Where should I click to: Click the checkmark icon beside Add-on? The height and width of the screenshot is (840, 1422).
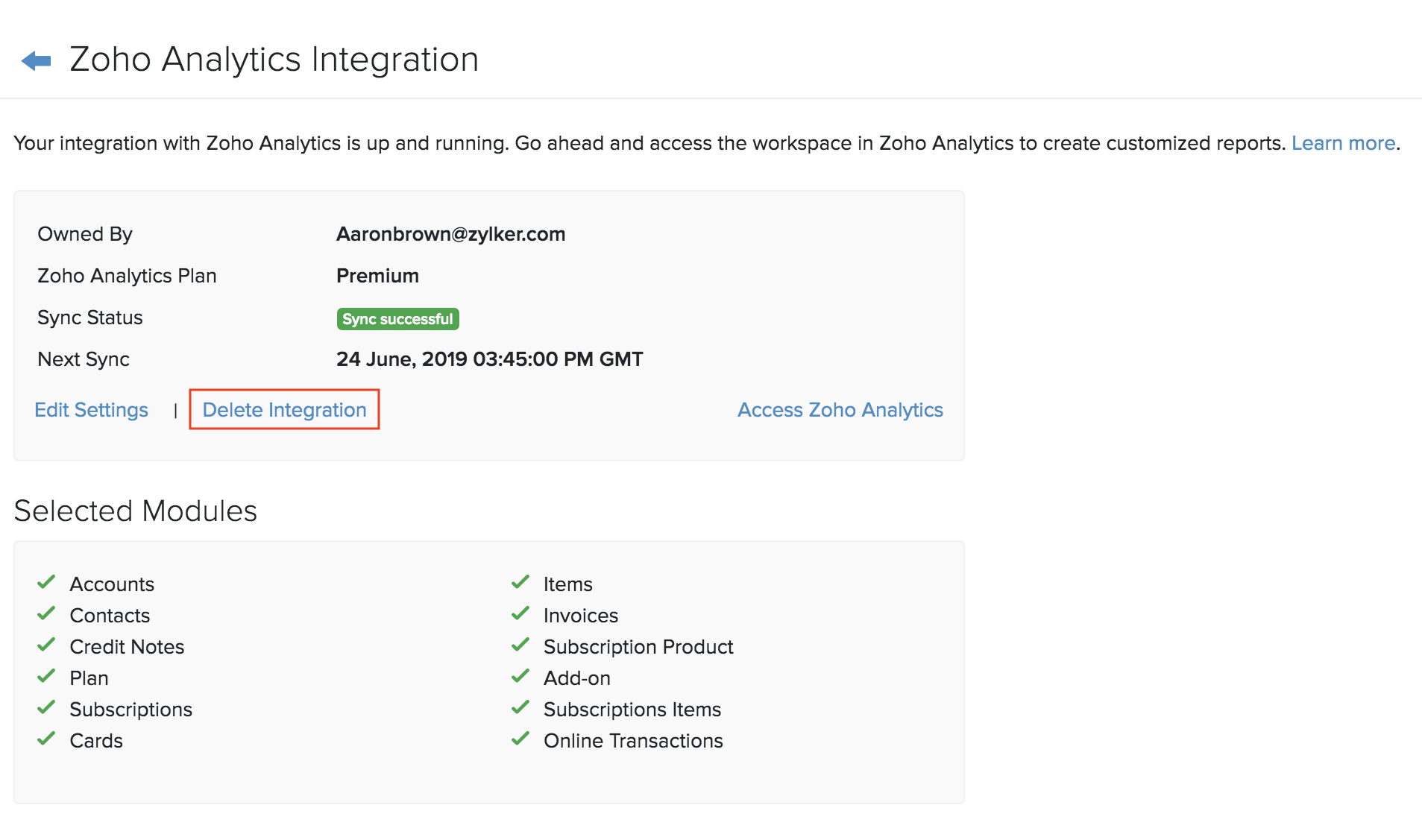point(520,676)
